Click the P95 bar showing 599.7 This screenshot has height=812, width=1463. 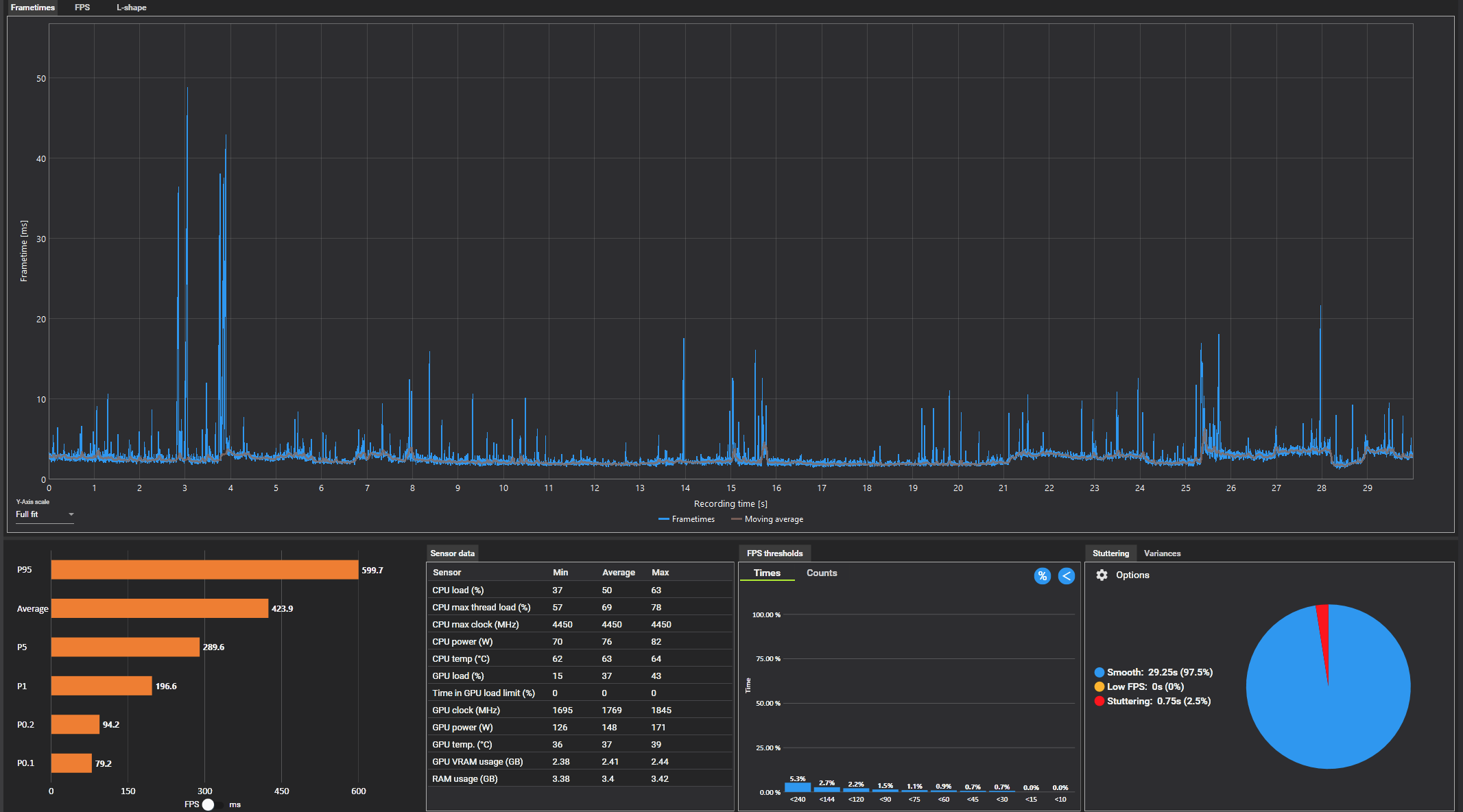coord(204,570)
